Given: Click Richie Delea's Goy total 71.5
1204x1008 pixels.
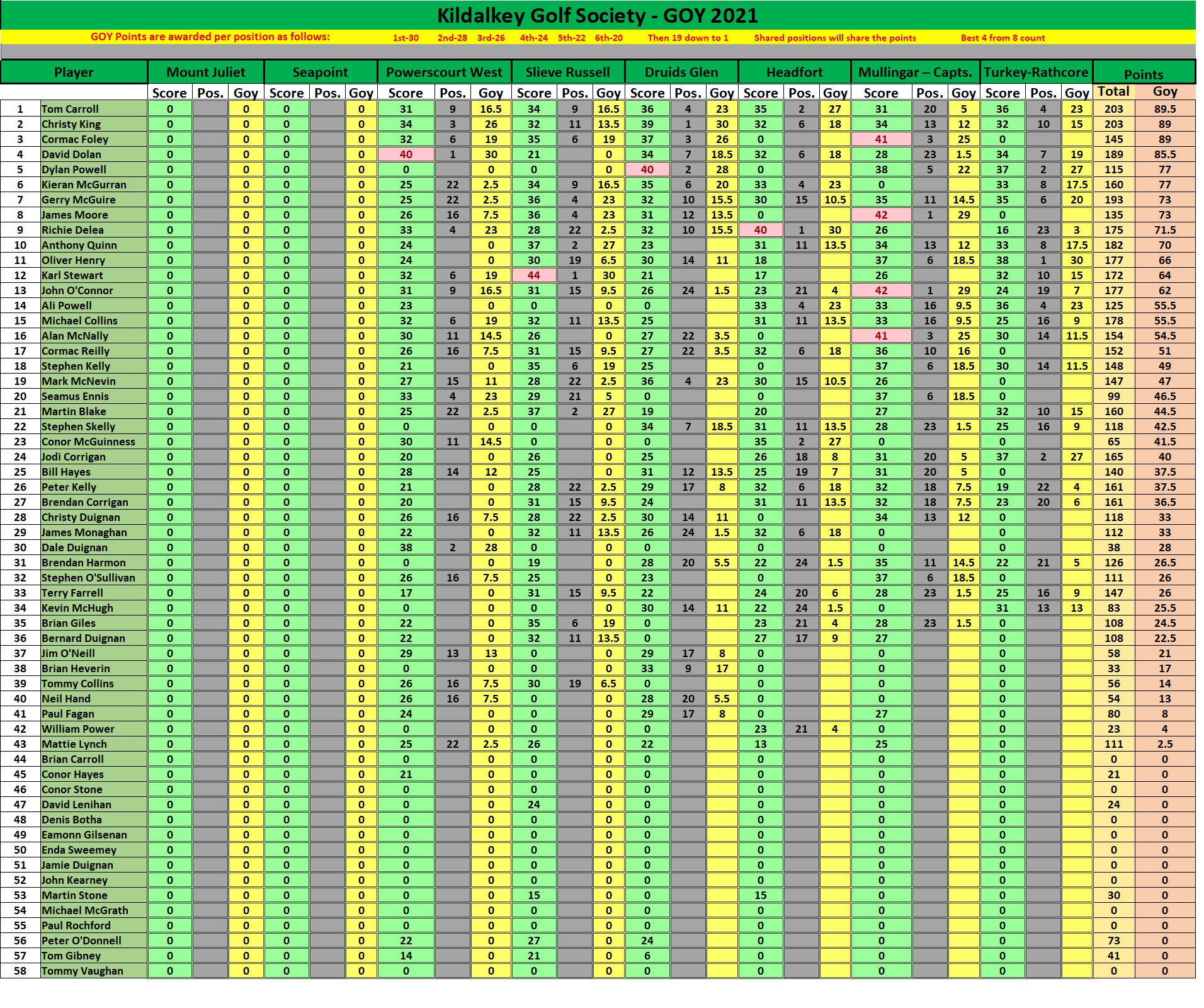Looking at the screenshot, I should coord(1164,230).
